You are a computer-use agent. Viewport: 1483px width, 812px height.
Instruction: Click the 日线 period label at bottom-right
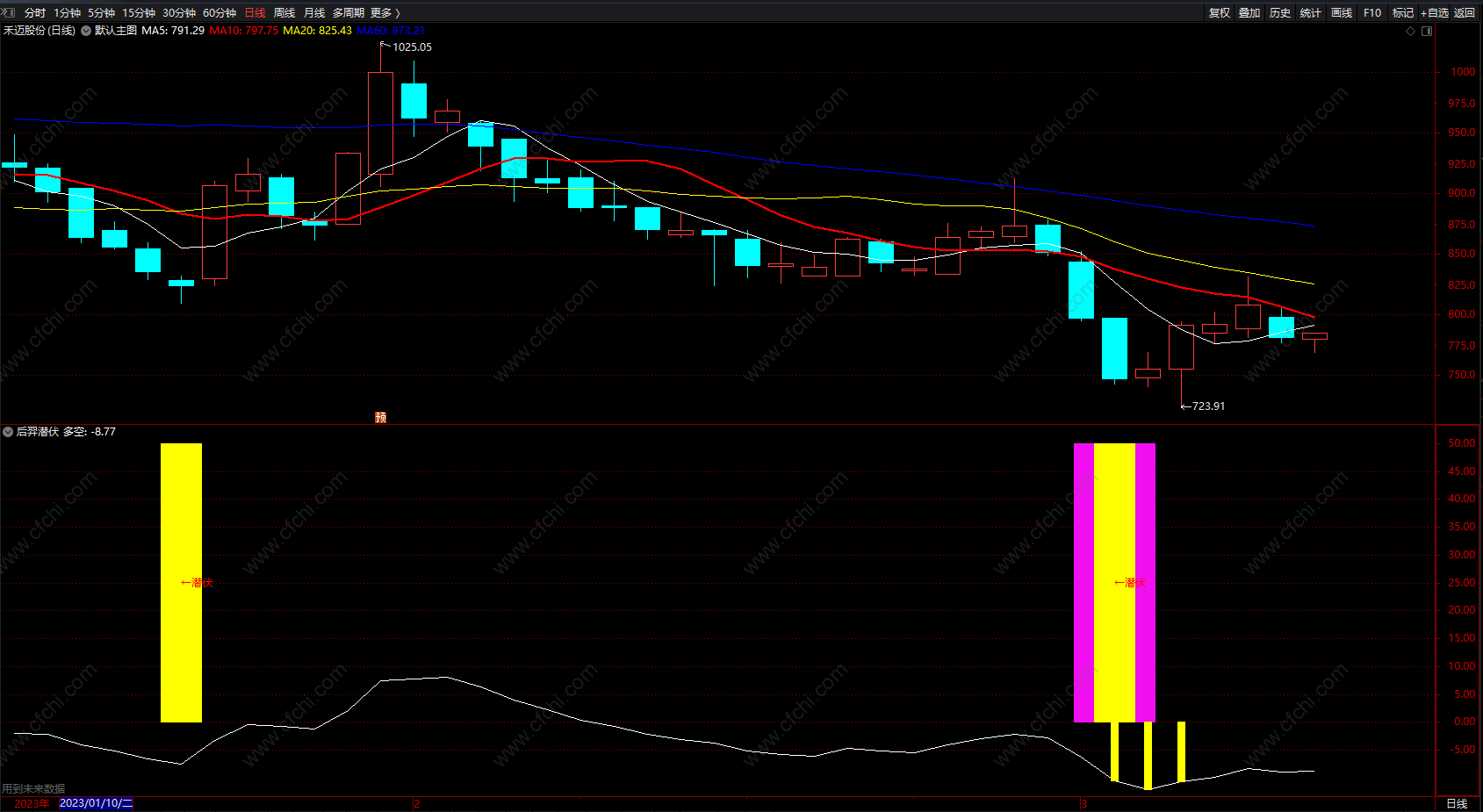[x=1457, y=803]
